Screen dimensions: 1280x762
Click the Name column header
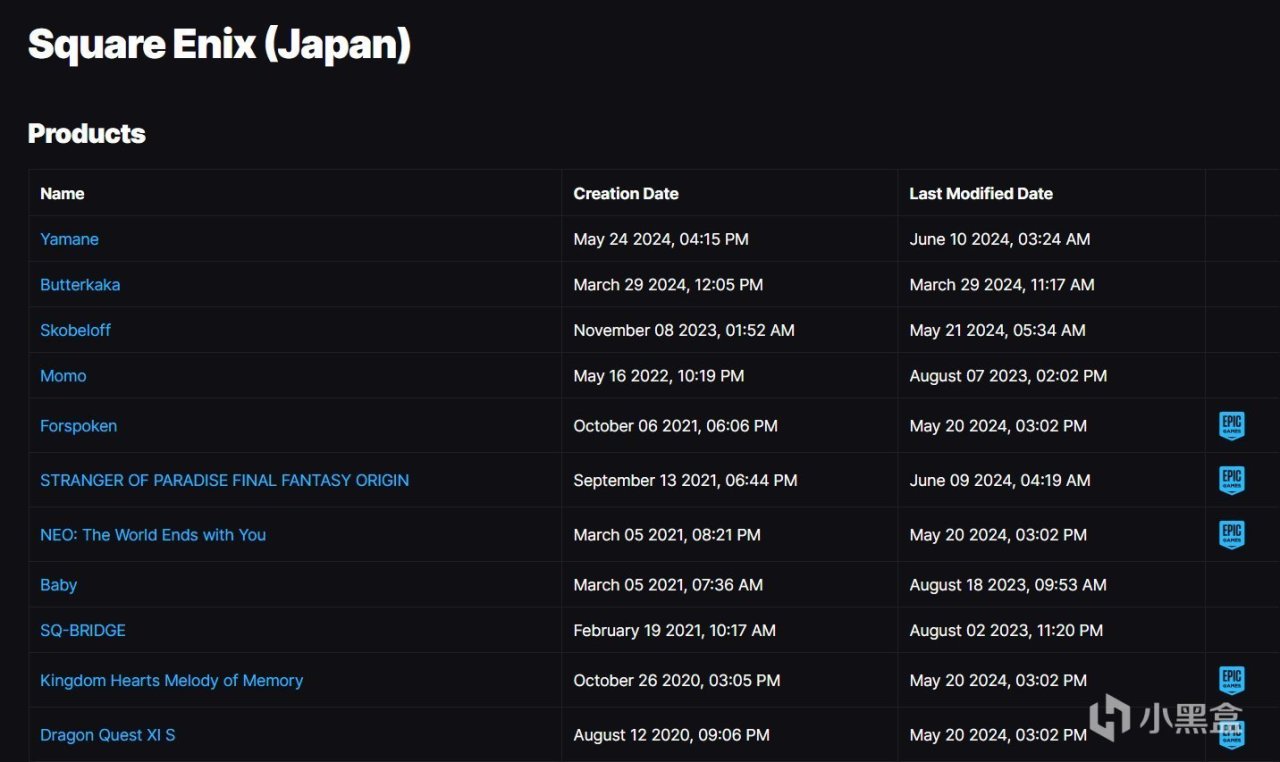point(62,194)
